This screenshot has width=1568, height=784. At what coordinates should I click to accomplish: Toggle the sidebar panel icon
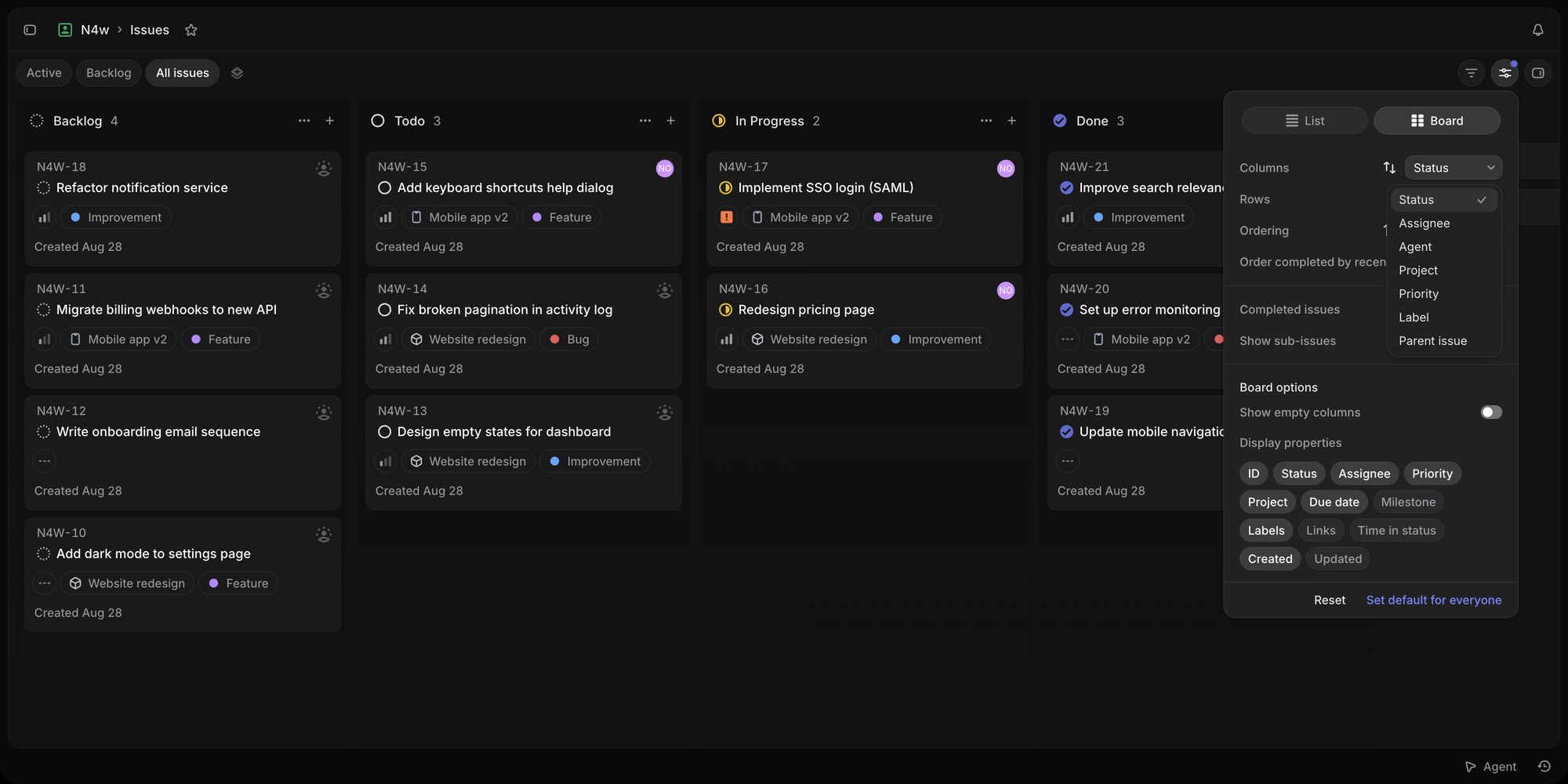[x=30, y=30]
